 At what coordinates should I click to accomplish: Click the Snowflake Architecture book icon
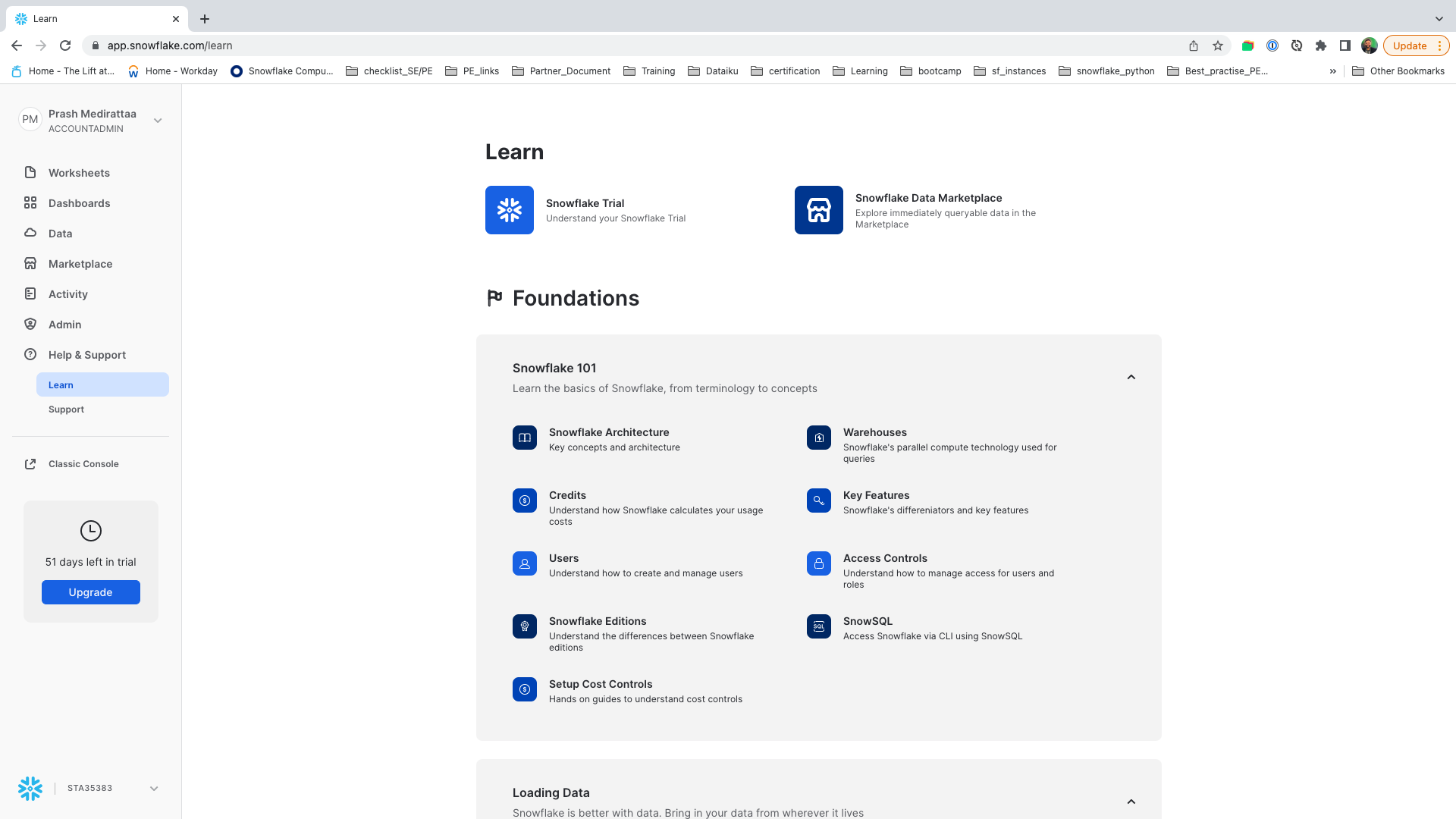pyautogui.click(x=524, y=438)
